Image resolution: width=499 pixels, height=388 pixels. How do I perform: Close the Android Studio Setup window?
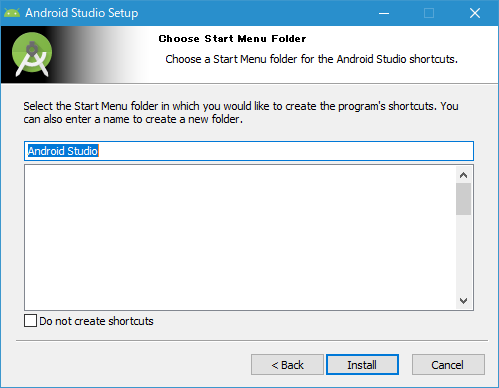click(475, 13)
